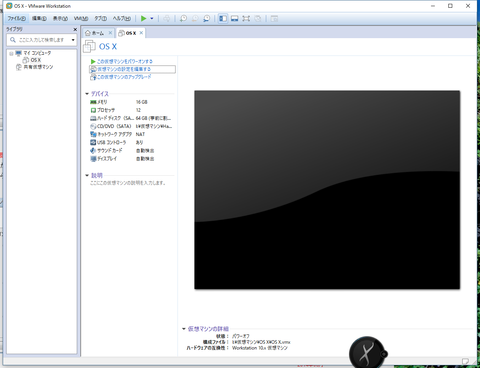The image size is (480, 368).
Task: Close the ライブラリ panel
Action: pos(75,29)
